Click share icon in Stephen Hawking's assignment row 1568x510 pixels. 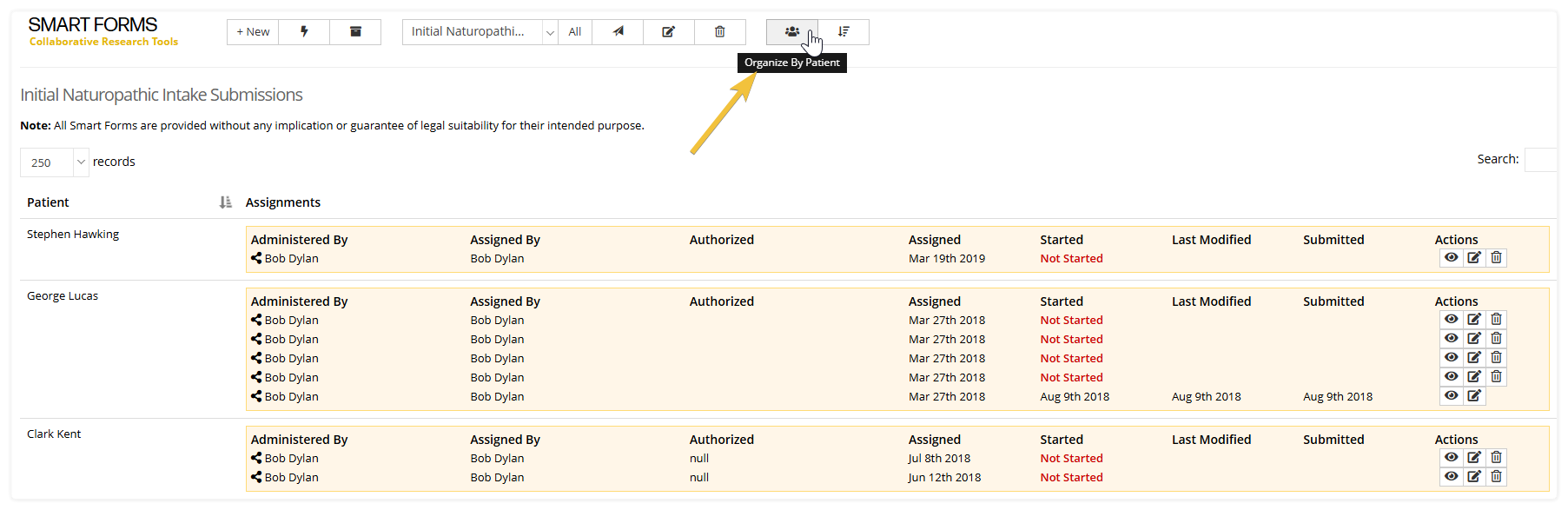256,258
